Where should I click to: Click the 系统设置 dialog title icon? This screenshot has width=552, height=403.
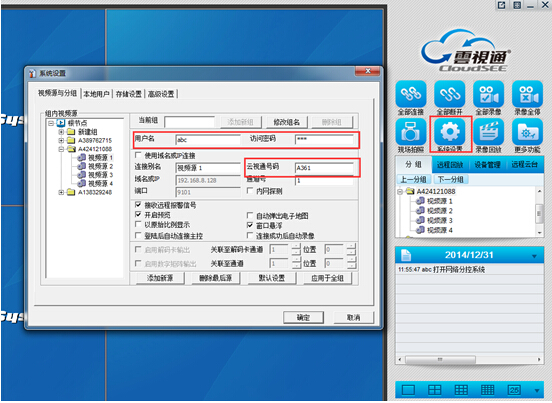[x=33, y=73]
